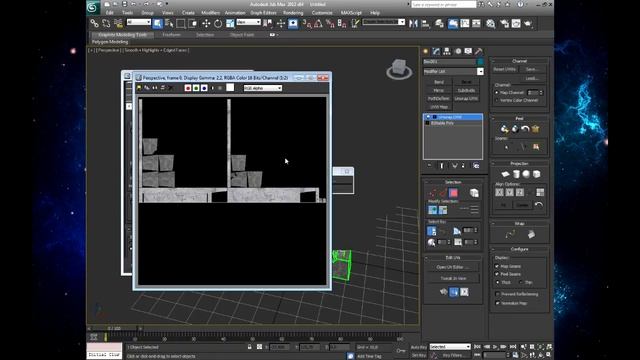Select the Select and Link chain tool
The height and width of the screenshot is (360, 640).
tap(95, 24)
